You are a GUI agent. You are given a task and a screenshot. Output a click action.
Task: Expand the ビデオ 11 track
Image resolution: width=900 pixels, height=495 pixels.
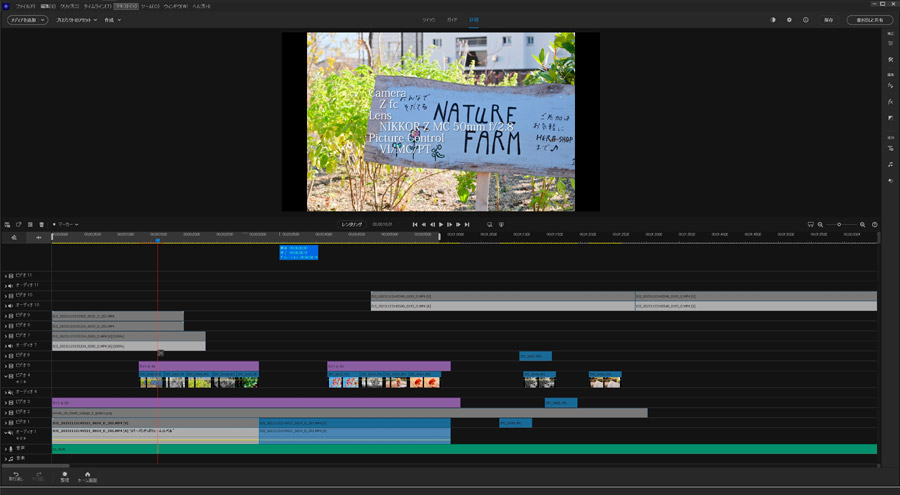point(5,276)
